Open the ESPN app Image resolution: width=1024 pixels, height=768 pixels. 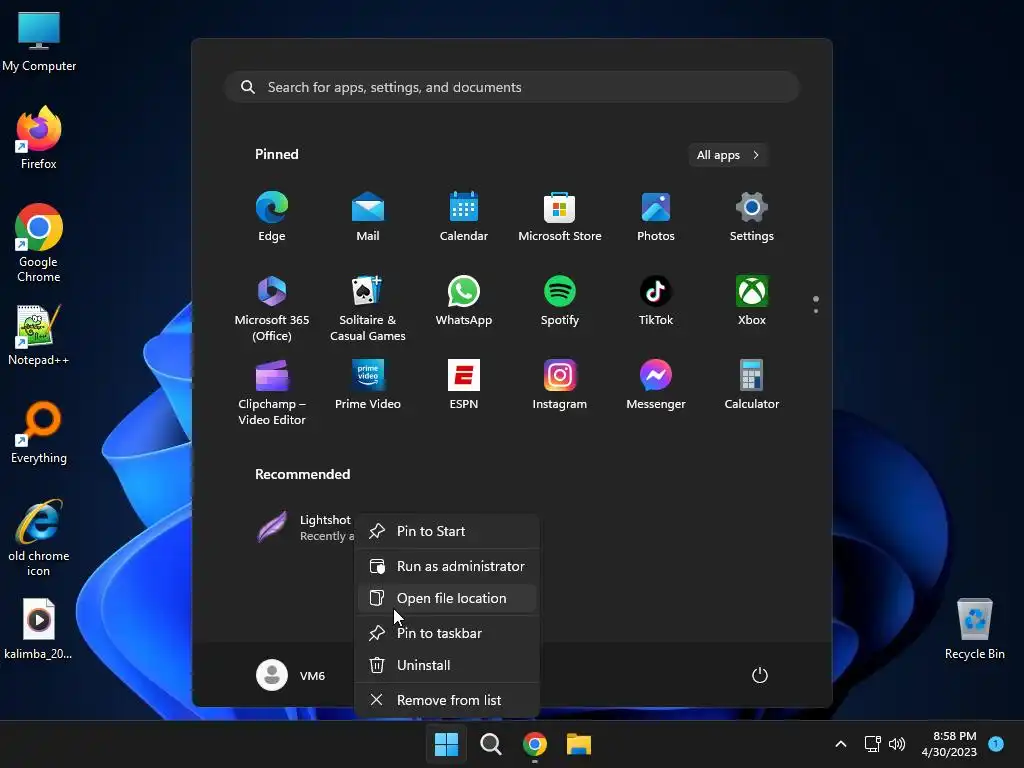click(x=464, y=385)
